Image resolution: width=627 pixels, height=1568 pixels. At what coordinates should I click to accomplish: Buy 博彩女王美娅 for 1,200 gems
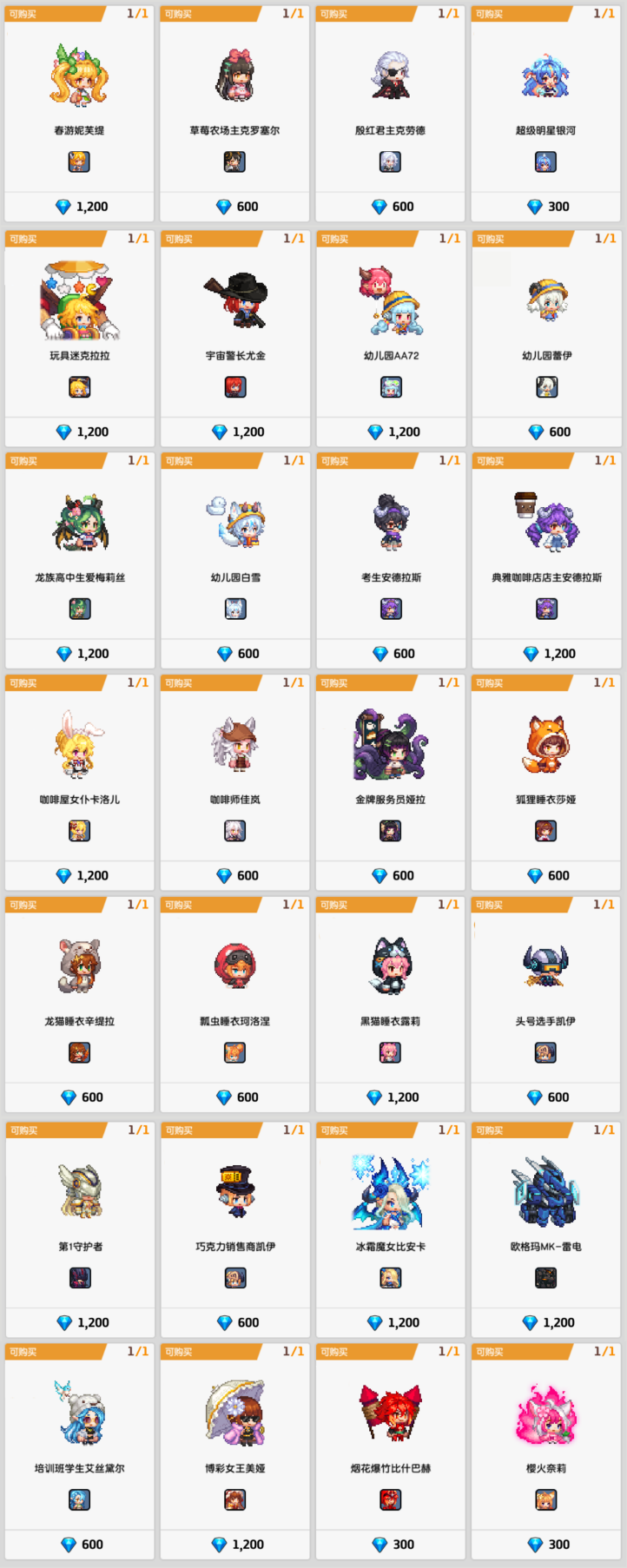tap(237, 1545)
